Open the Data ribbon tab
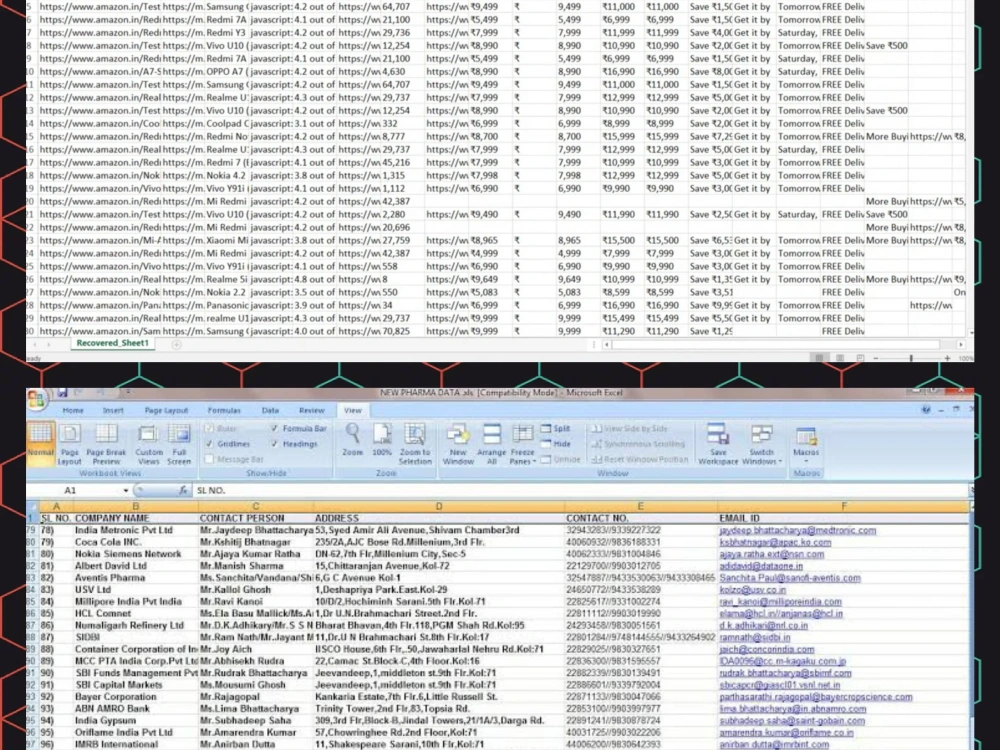Image resolution: width=1000 pixels, height=750 pixels. tap(270, 410)
